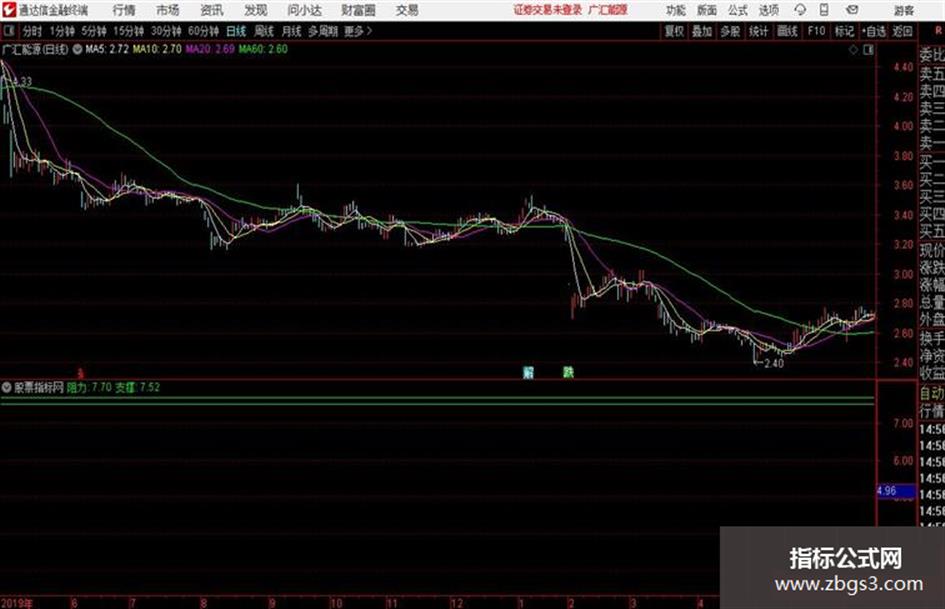The image size is (945, 609).
Task: Click the round icon beside 股票指标网 indicator
Action: 7,388
